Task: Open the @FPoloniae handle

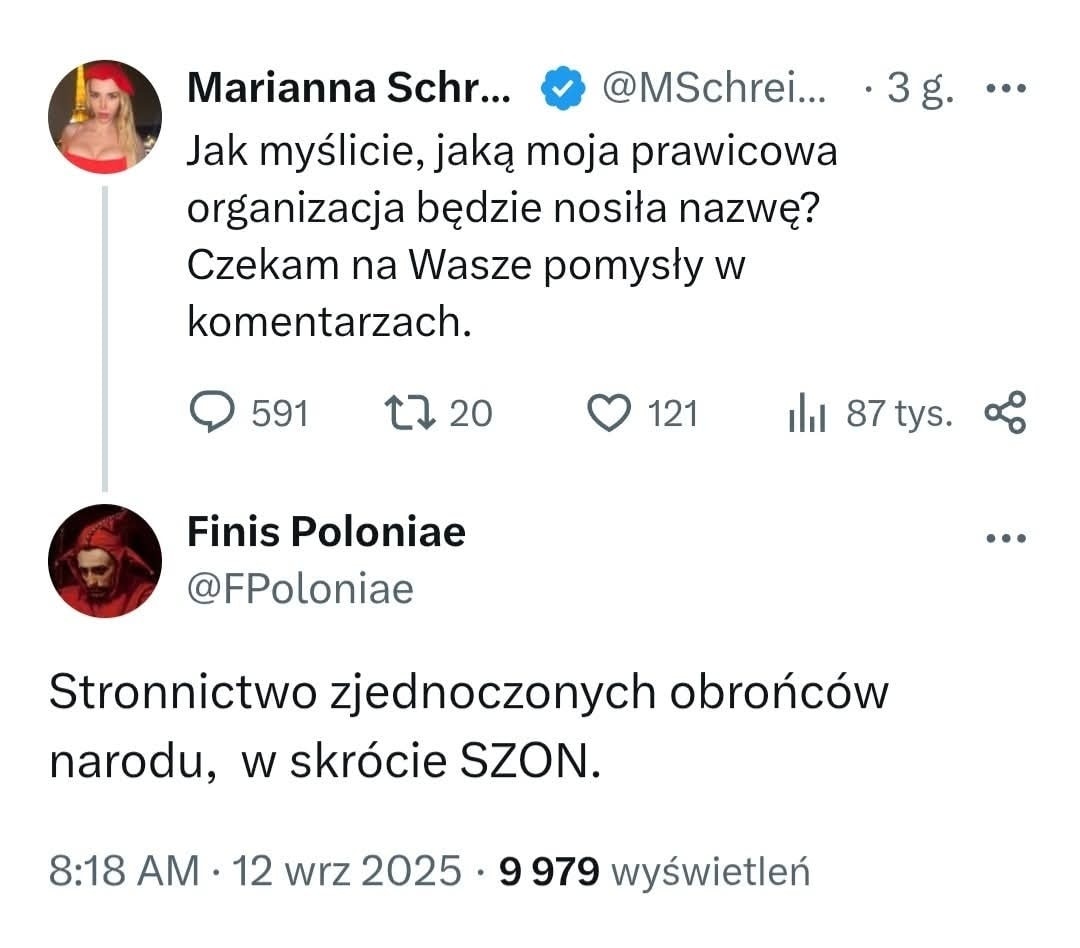Action: (300, 589)
